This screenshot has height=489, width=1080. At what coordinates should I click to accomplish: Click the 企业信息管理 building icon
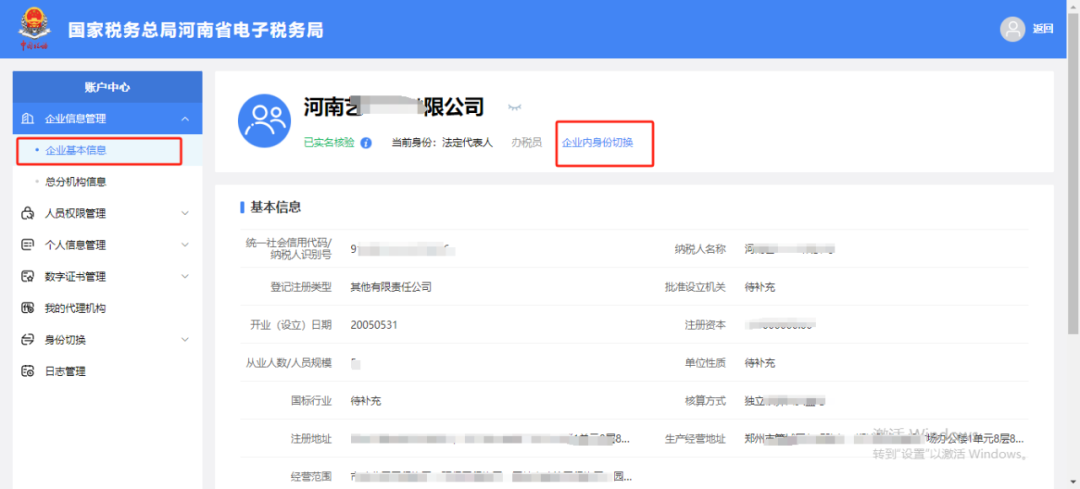click(28, 119)
